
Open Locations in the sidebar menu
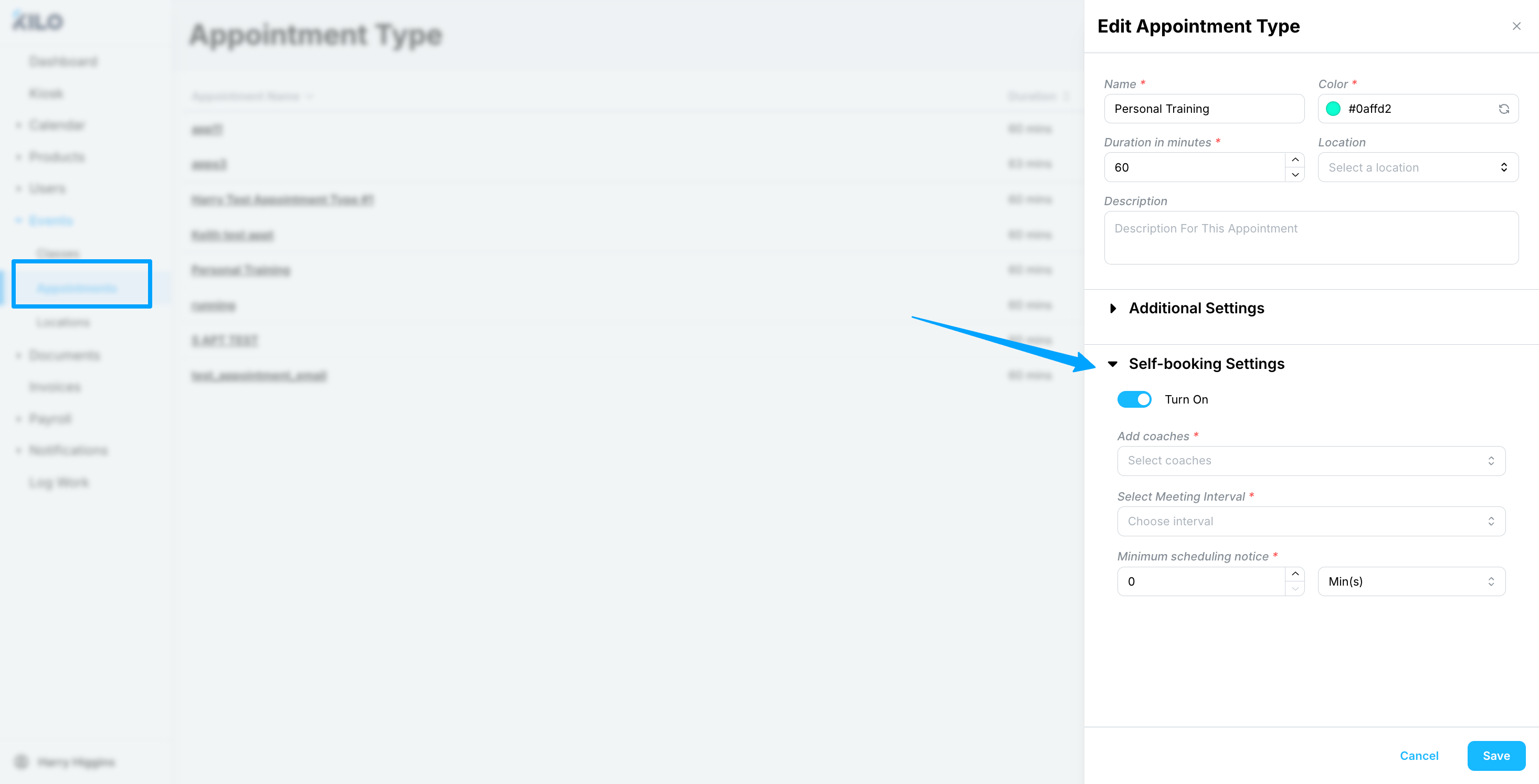click(63, 322)
